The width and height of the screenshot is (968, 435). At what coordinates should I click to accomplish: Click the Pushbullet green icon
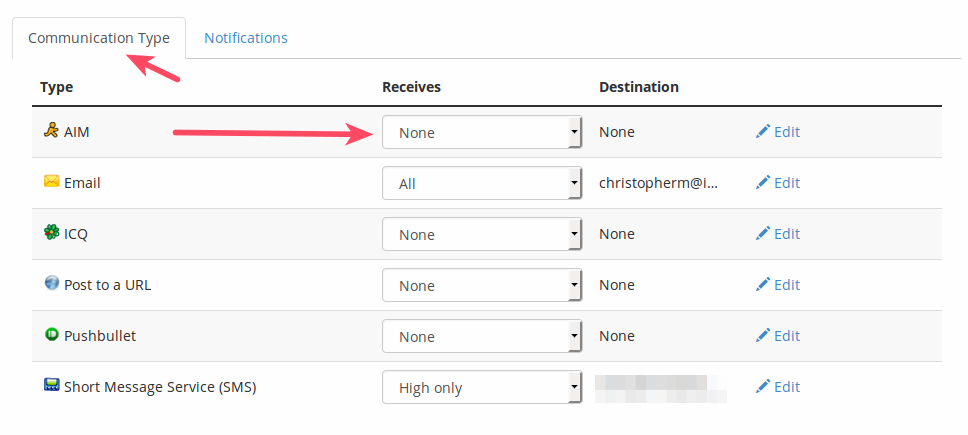pos(52,335)
